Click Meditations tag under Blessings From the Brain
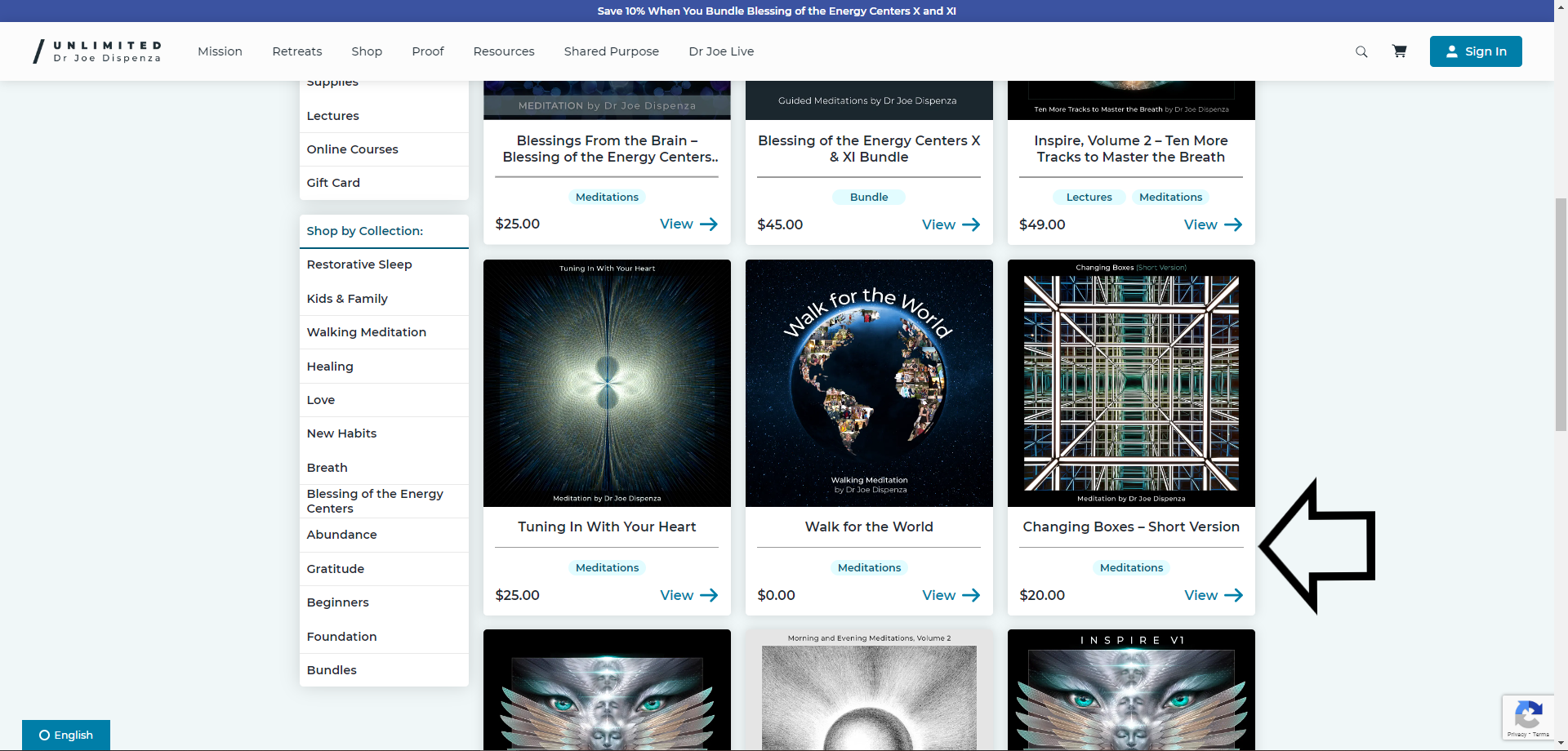 [607, 197]
